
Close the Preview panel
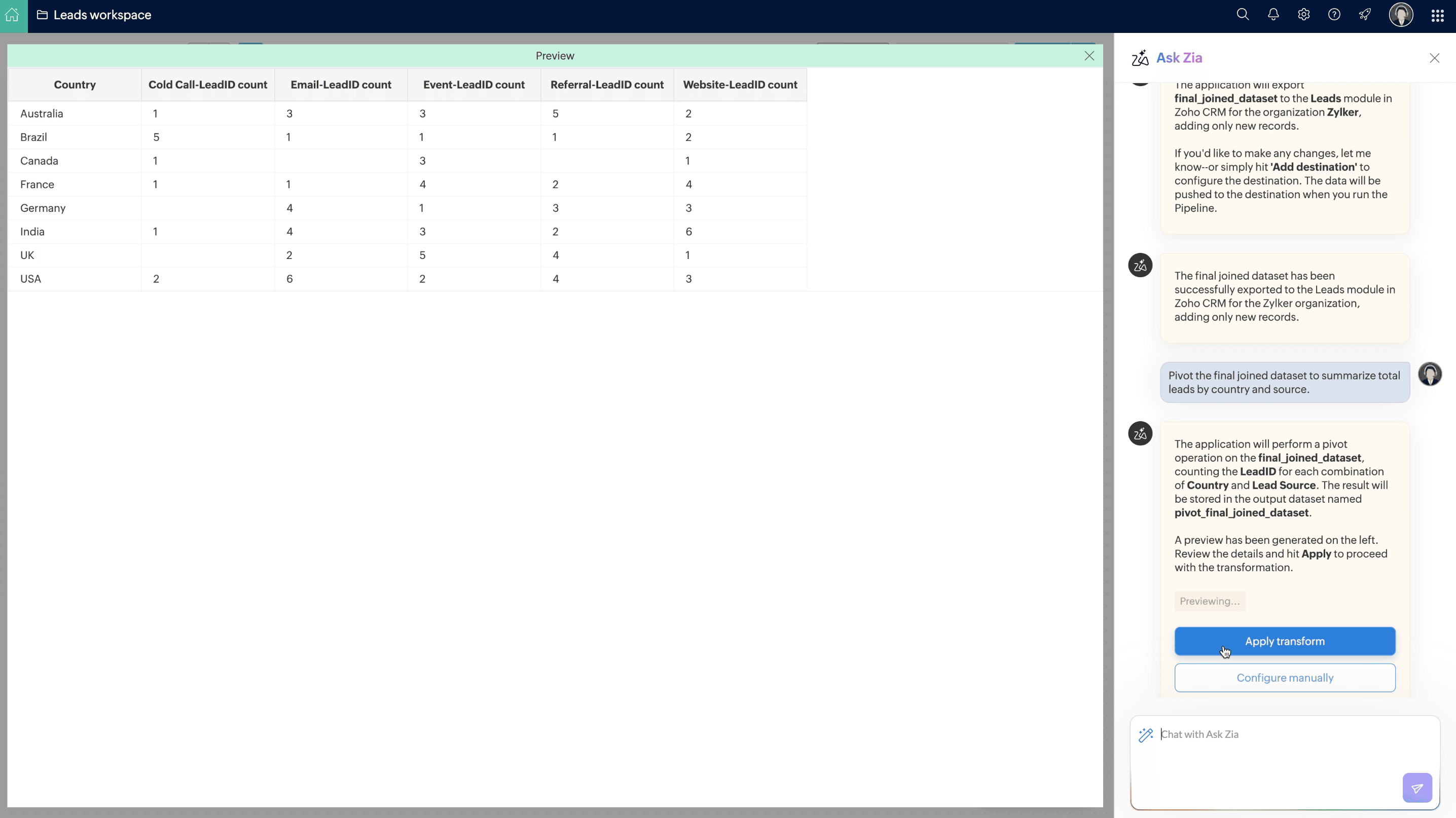[x=1089, y=56]
